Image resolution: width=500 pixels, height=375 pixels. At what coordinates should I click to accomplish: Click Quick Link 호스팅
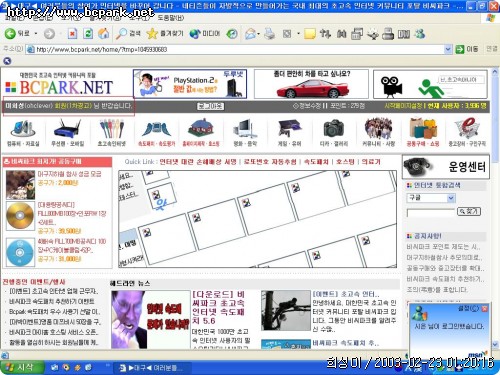[x=345, y=162]
